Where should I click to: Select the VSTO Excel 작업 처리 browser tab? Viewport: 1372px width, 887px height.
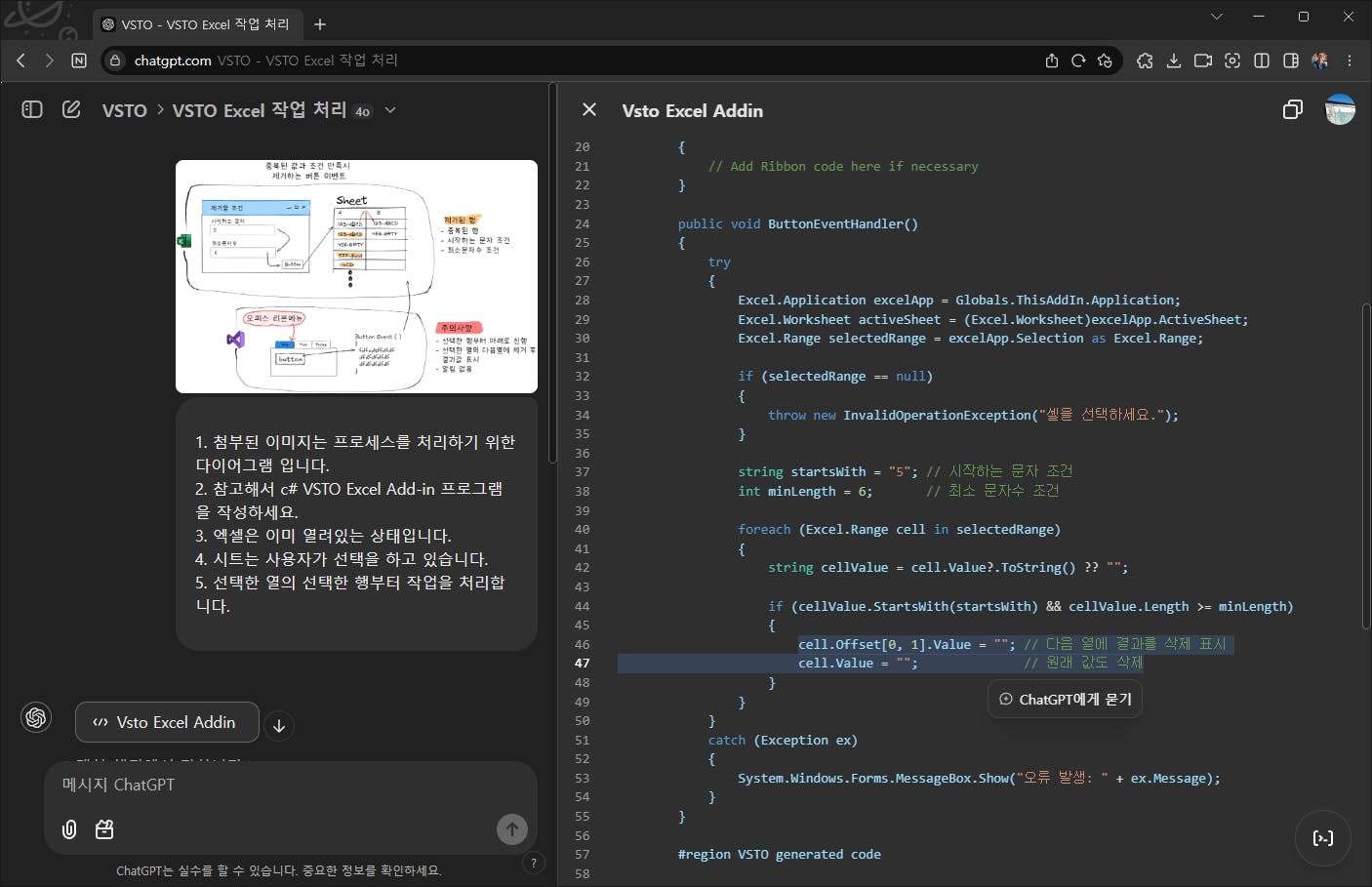tap(196, 24)
